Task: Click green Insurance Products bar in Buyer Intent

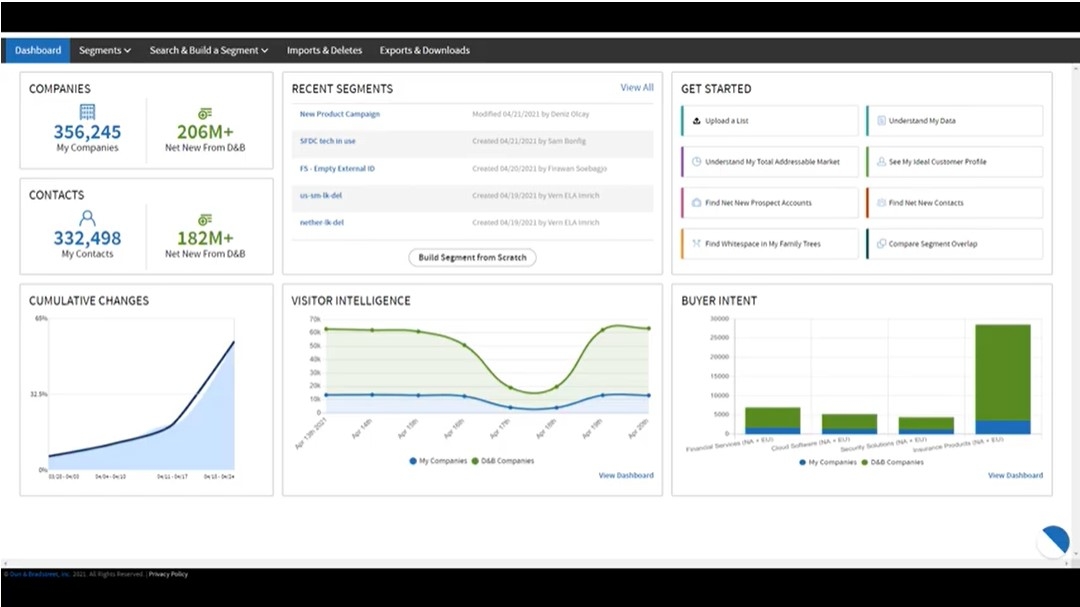Action: 1002,370
